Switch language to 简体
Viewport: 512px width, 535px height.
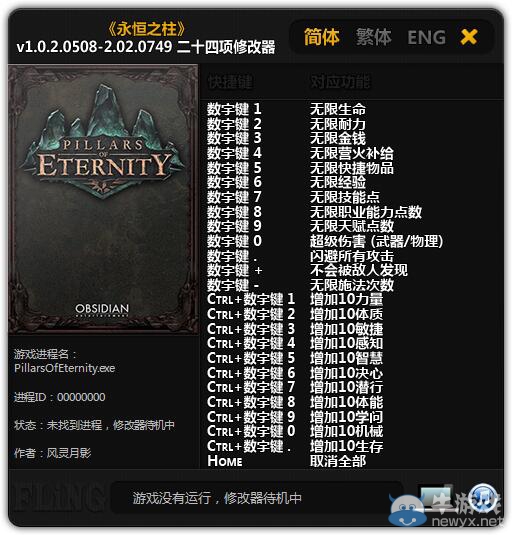pyautogui.click(x=321, y=37)
